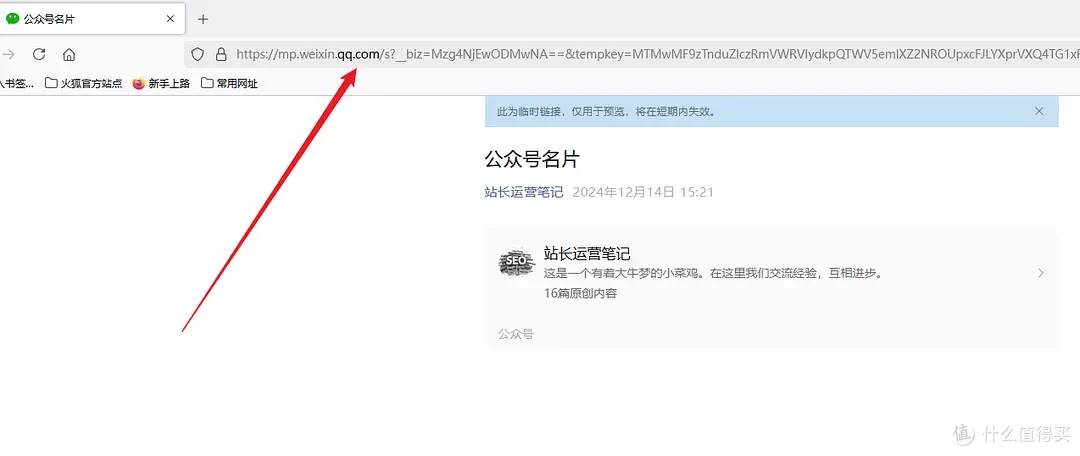1080x456 pixels.
Task: Reload the current page
Action: (x=39, y=54)
